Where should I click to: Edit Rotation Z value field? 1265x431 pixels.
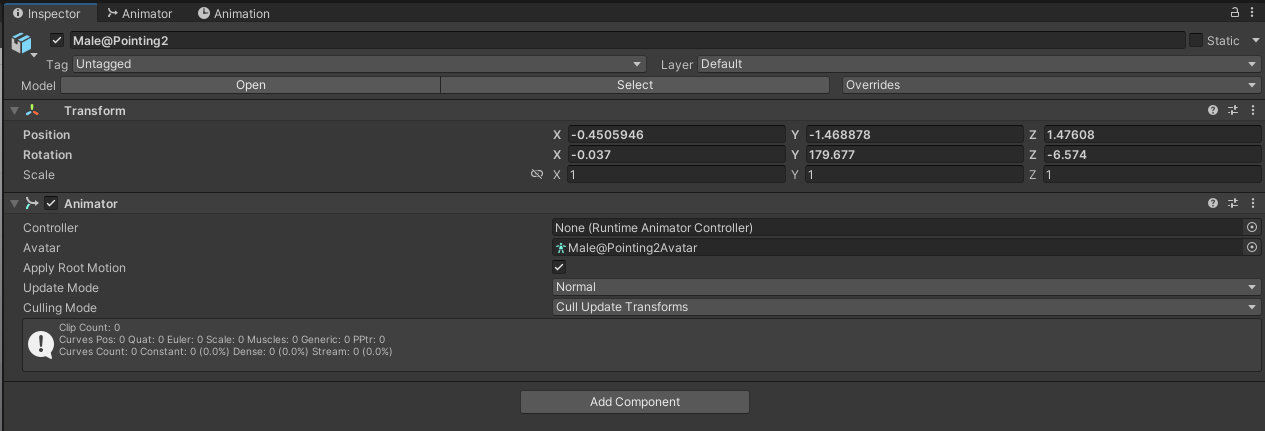pyautogui.click(x=1152, y=155)
